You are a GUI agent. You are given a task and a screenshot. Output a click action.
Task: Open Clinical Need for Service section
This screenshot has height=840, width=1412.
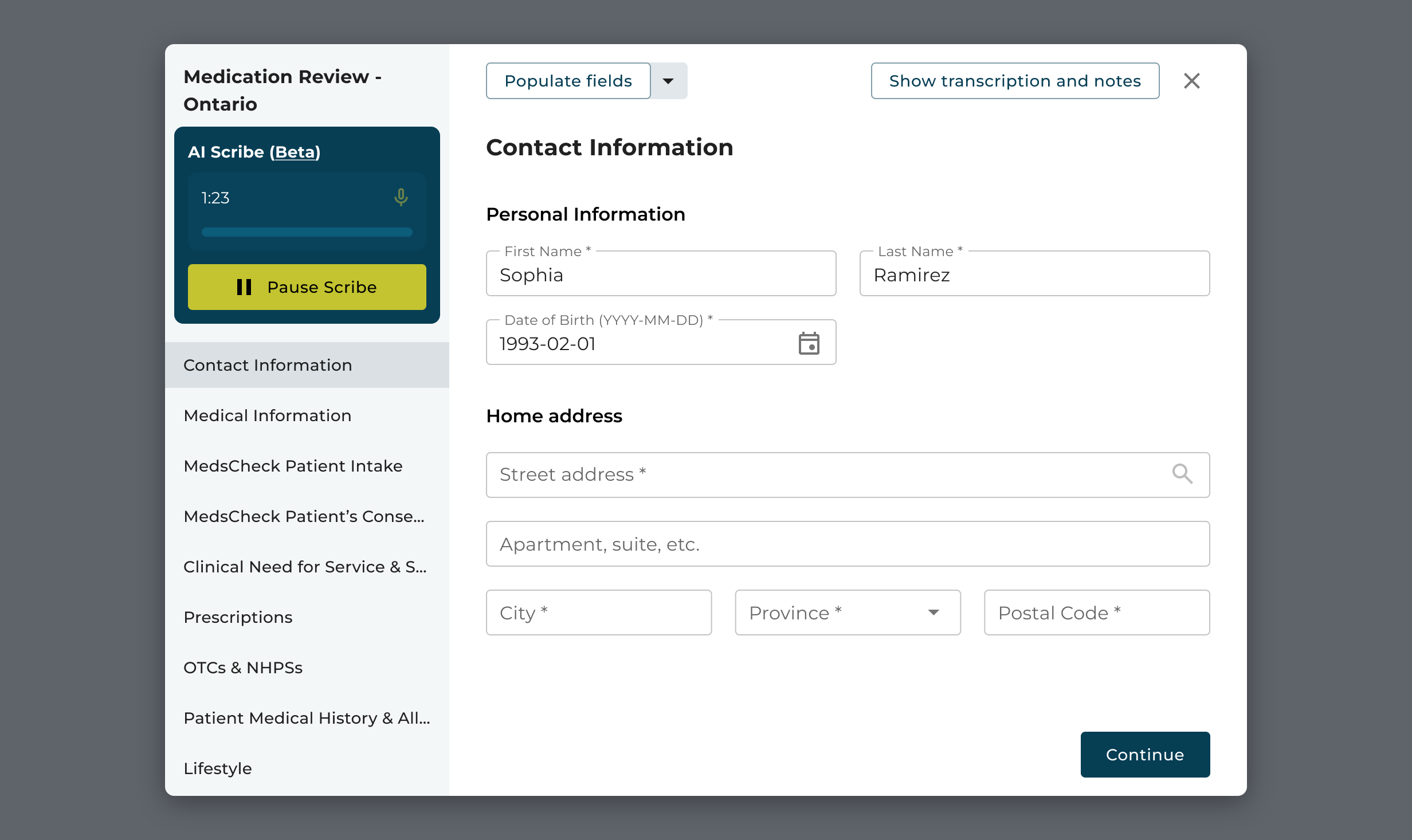coord(307,567)
